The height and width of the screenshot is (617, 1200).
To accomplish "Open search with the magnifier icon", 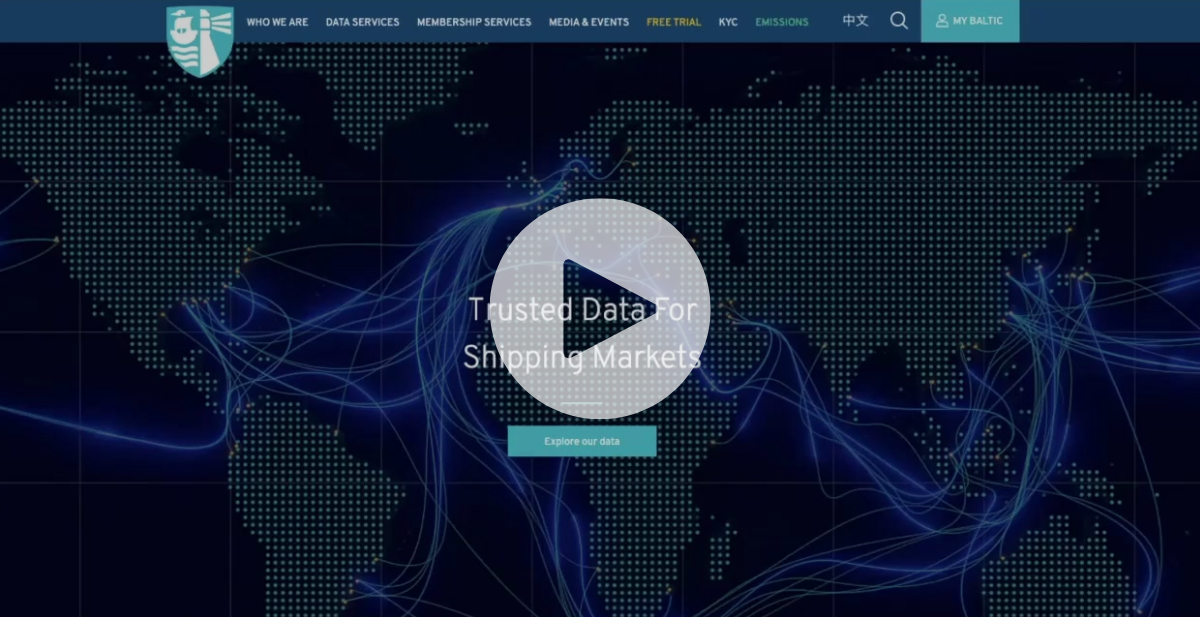I will pos(899,21).
